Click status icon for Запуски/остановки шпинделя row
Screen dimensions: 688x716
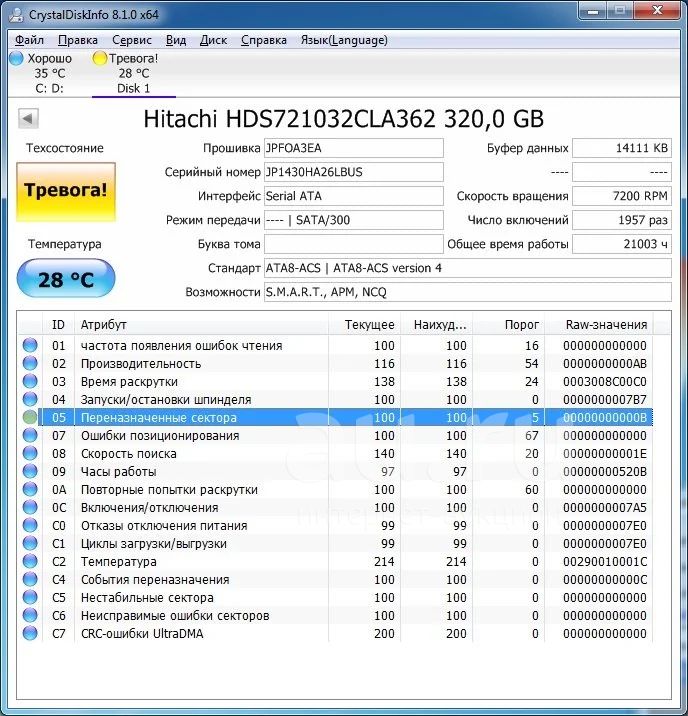pos(30,400)
